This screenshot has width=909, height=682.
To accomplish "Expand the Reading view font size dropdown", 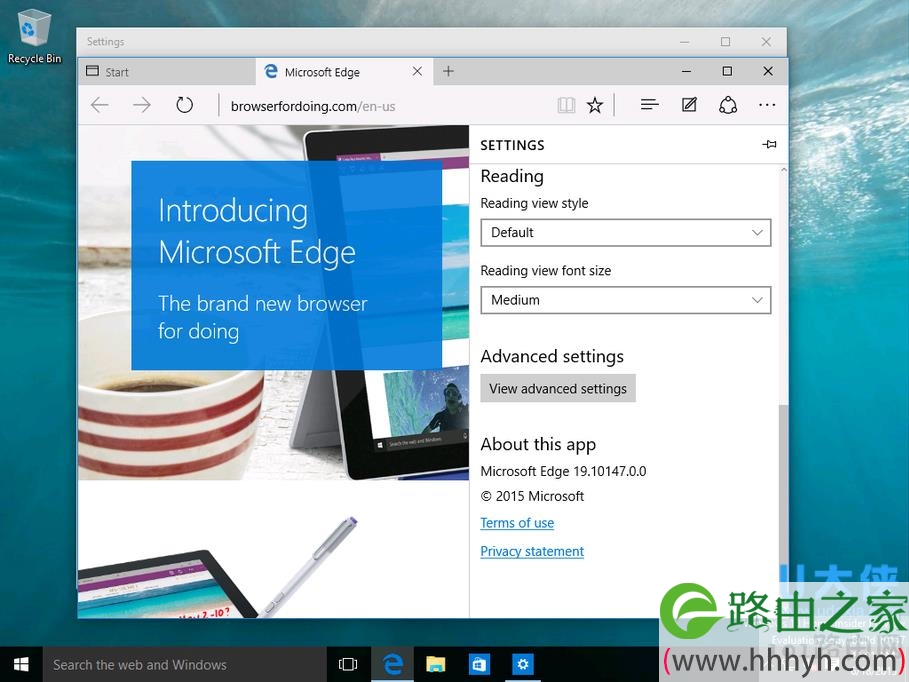I will 626,300.
